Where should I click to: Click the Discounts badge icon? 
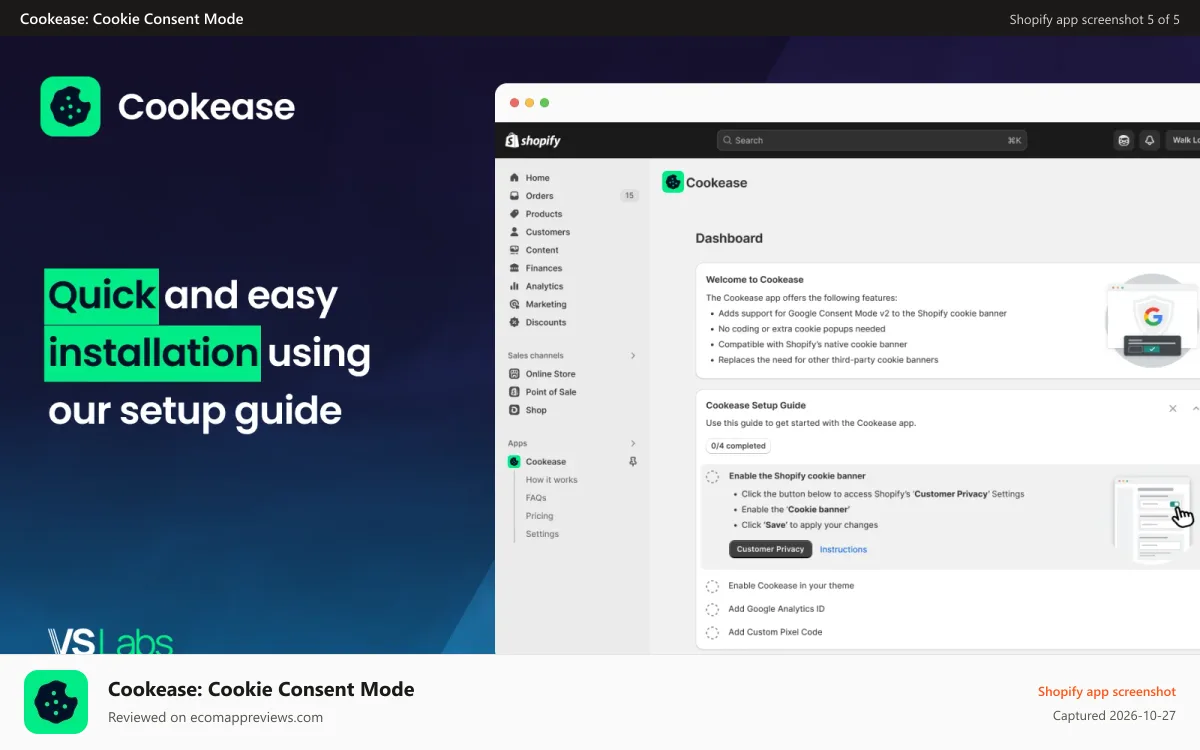[x=514, y=322]
